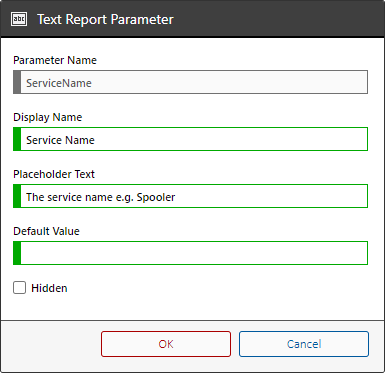The image size is (385, 373).
Task: Click green indicator bar of Display Name field
Action: point(17,139)
